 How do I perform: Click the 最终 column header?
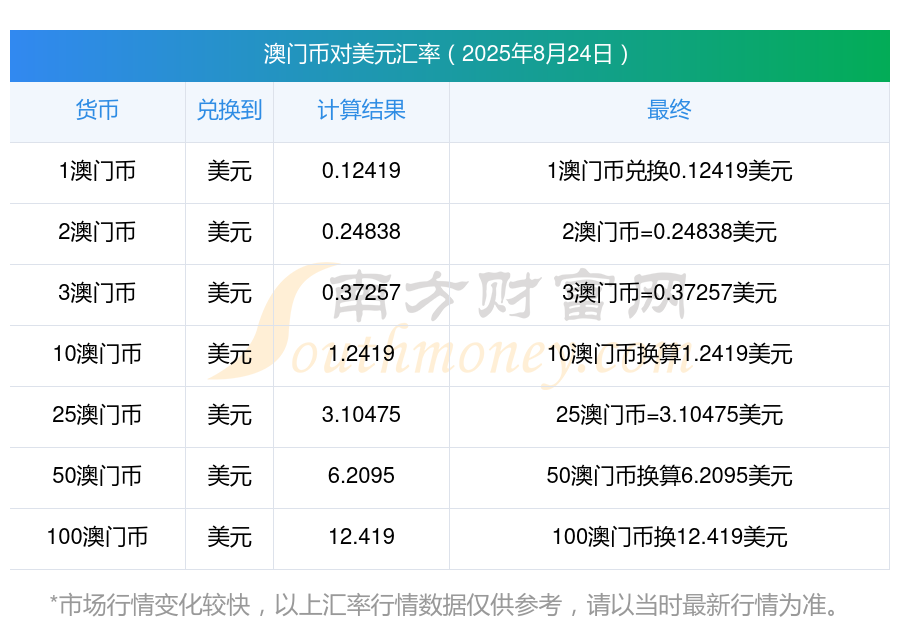click(669, 110)
